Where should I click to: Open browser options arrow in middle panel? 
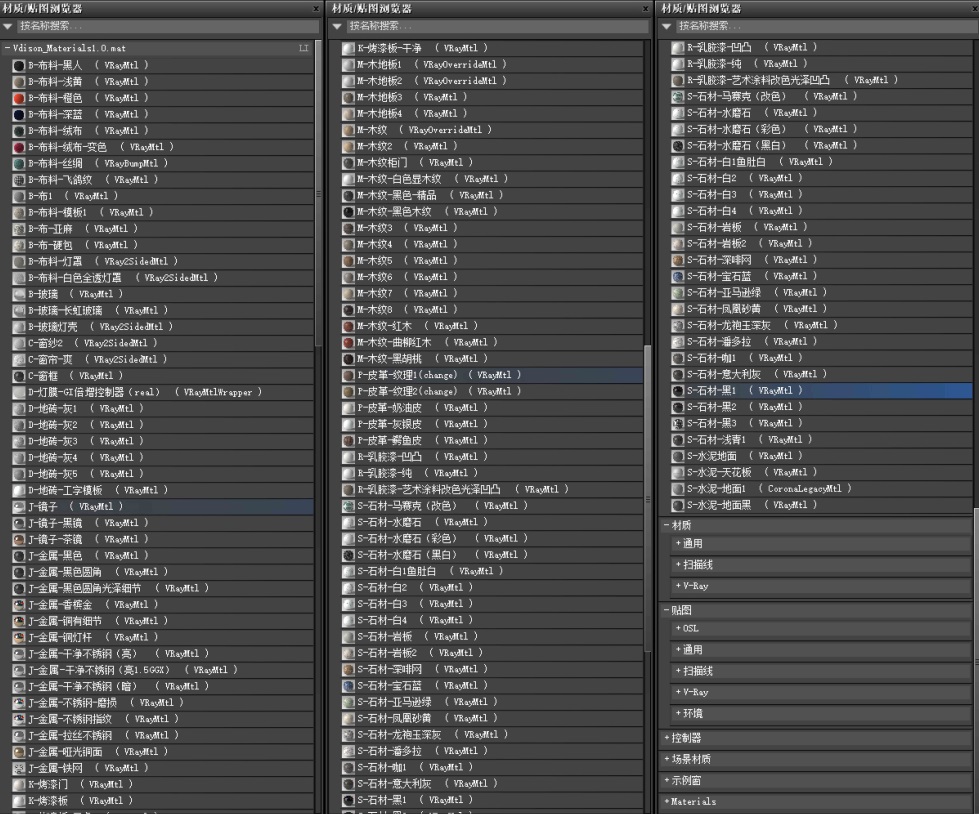click(x=337, y=26)
